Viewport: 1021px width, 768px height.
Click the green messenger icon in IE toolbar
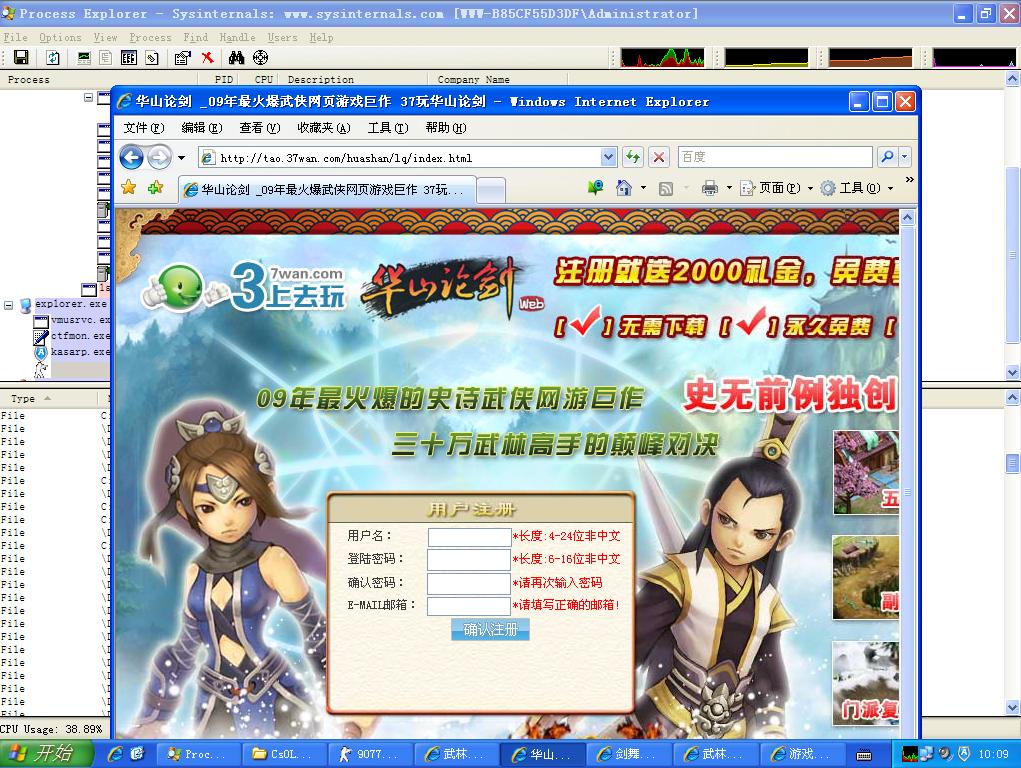click(595, 188)
